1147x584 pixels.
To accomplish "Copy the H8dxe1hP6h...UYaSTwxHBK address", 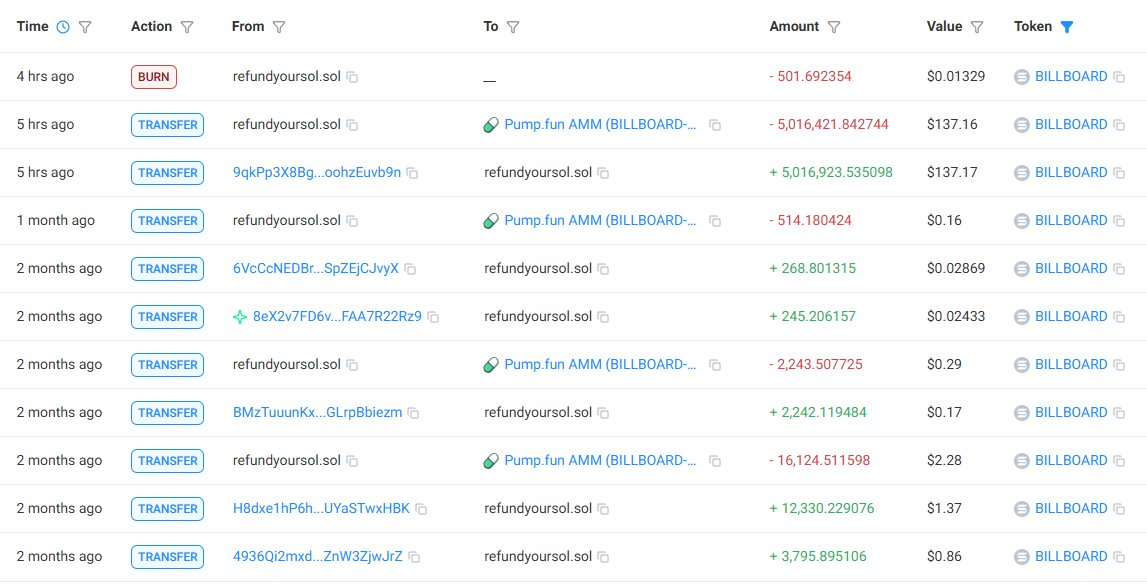I will 421,509.
